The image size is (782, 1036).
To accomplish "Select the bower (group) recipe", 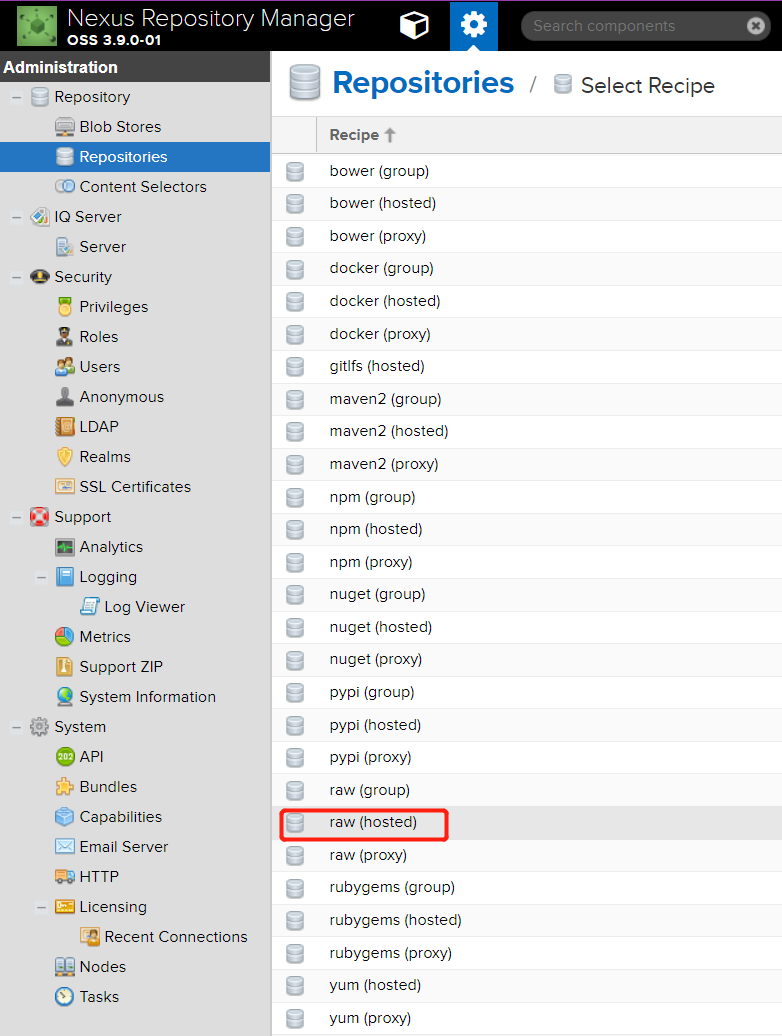I will click(526, 171).
